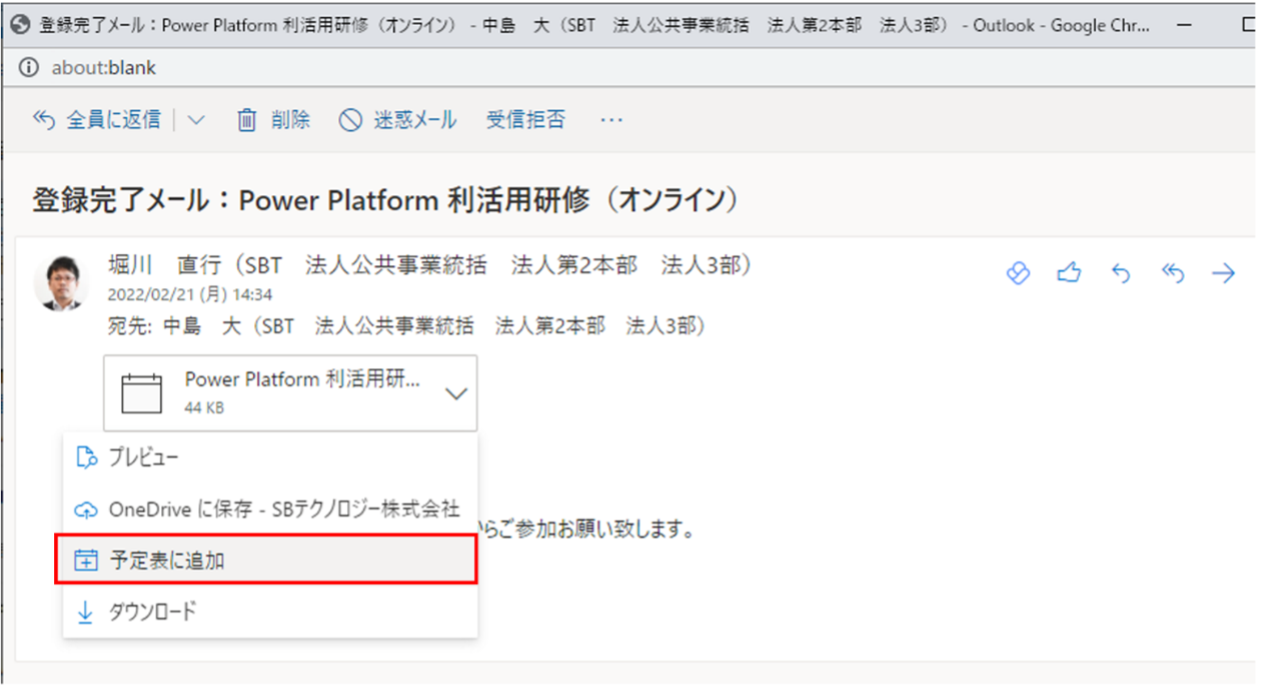Click the attachment size 44 KB text
The height and width of the screenshot is (690, 1261).
pos(204,408)
